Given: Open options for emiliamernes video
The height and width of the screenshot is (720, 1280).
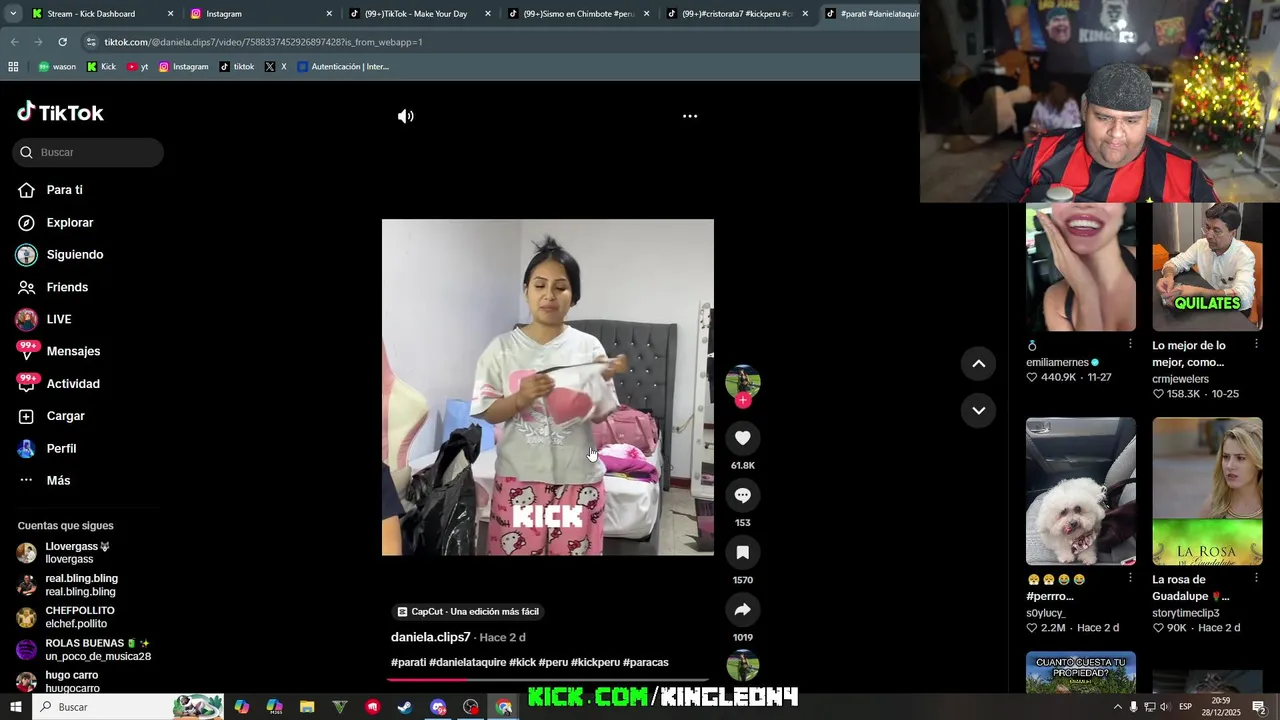Looking at the screenshot, I should (1130, 344).
